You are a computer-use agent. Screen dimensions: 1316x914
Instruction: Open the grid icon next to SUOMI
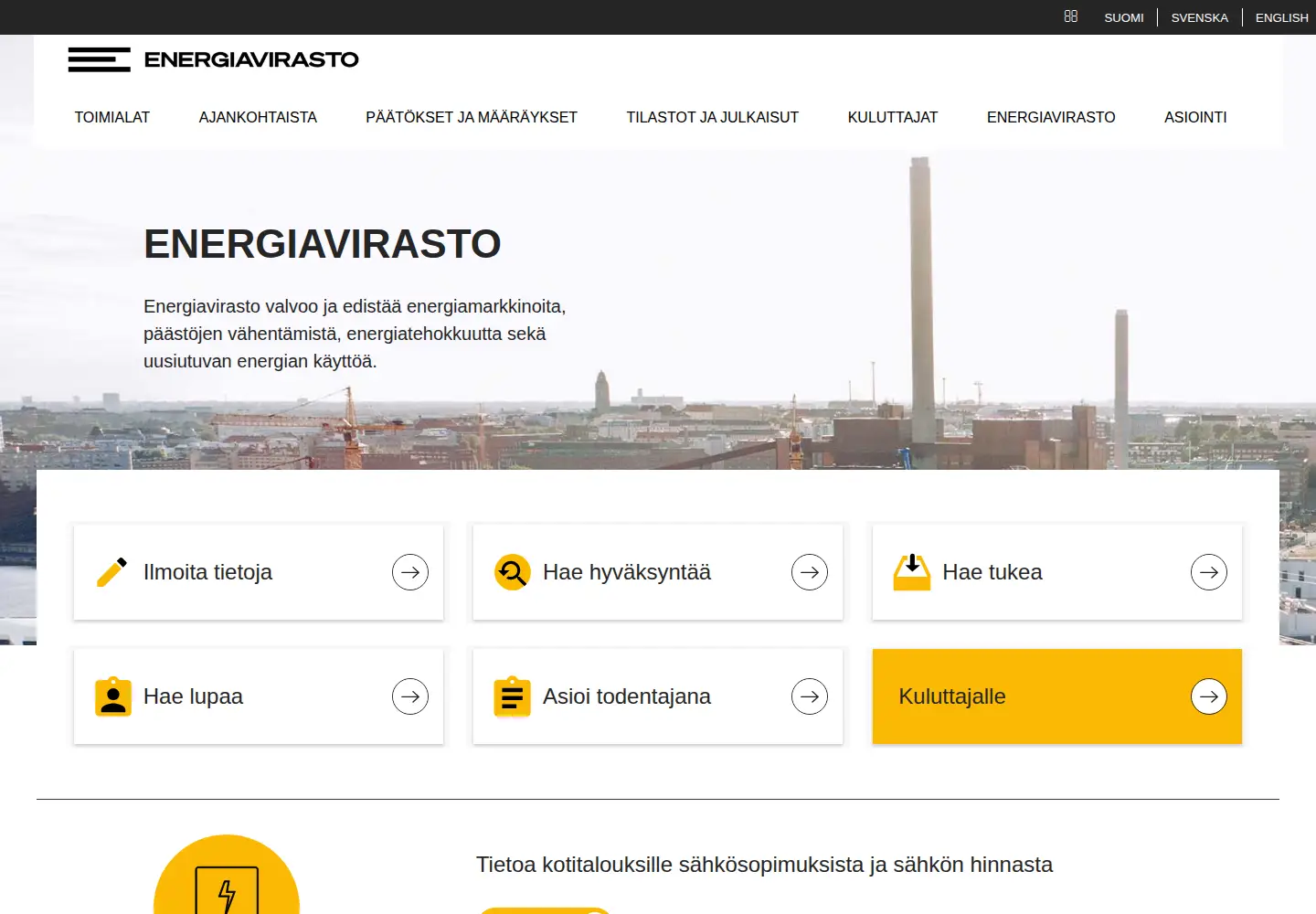(x=1071, y=16)
